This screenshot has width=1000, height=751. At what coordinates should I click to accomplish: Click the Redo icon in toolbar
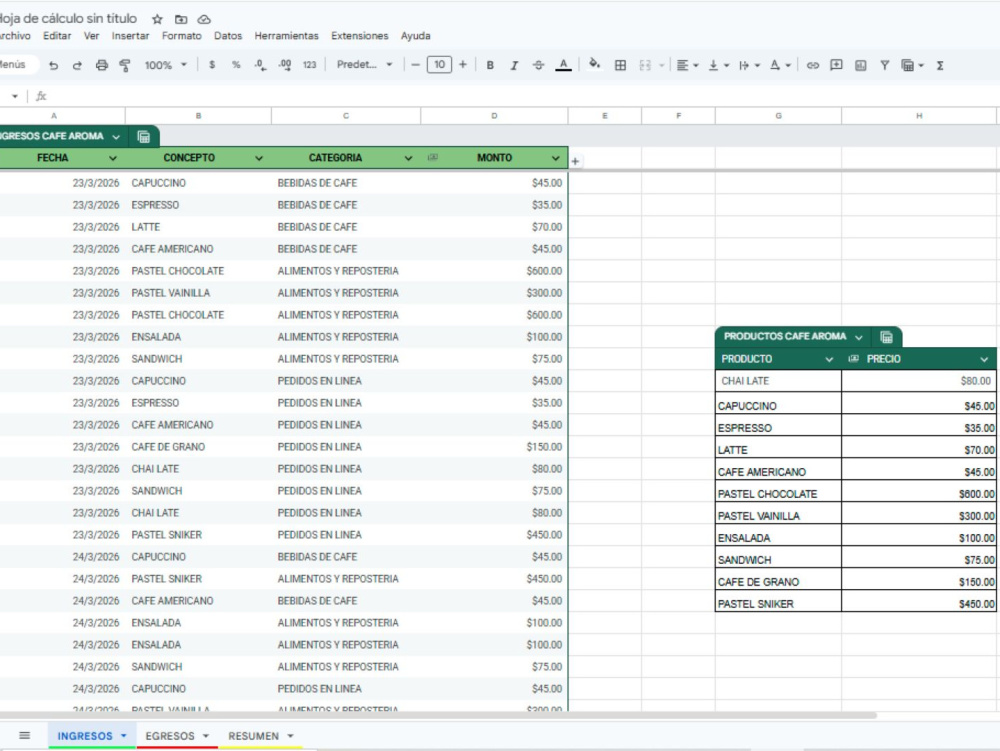click(77, 65)
